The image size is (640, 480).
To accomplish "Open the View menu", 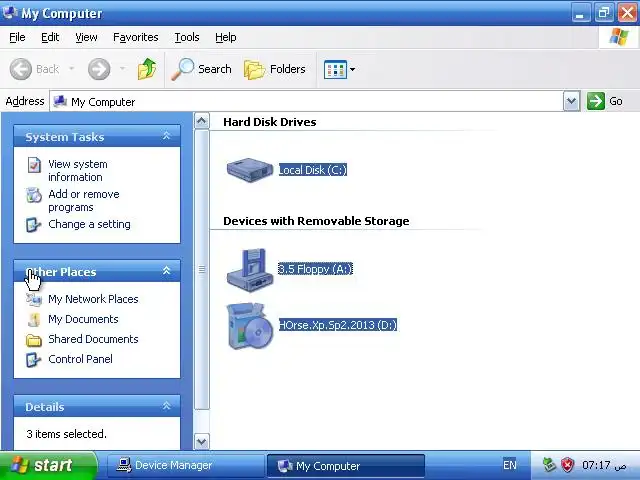I will pyautogui.click(x=86, y=37).
